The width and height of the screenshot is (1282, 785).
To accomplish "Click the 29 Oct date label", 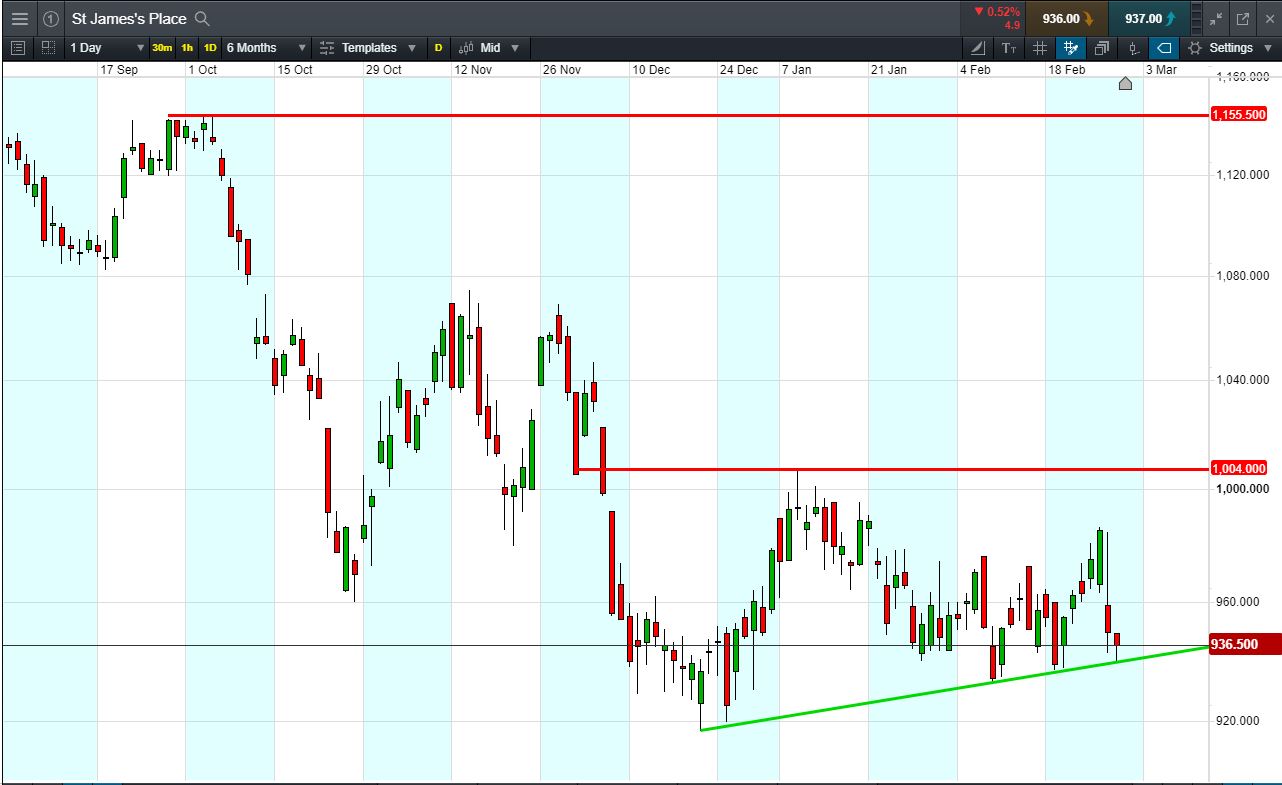I will pyautogui.click(x=384, y=70).
